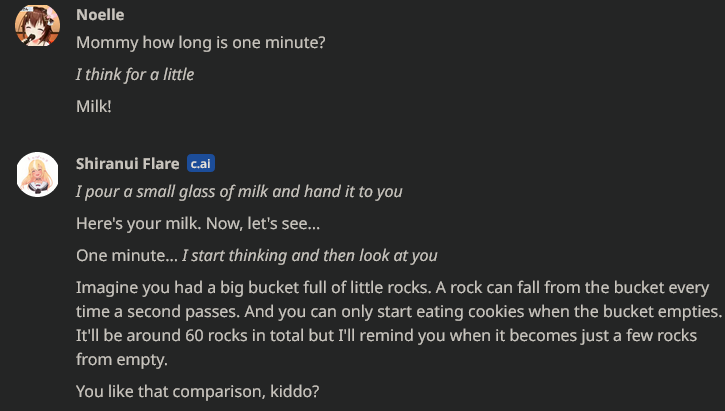This screenshot has height=411, width=725.
Task: Click 'You like that comparison, kiddo?'
Action: click(197, 392)
